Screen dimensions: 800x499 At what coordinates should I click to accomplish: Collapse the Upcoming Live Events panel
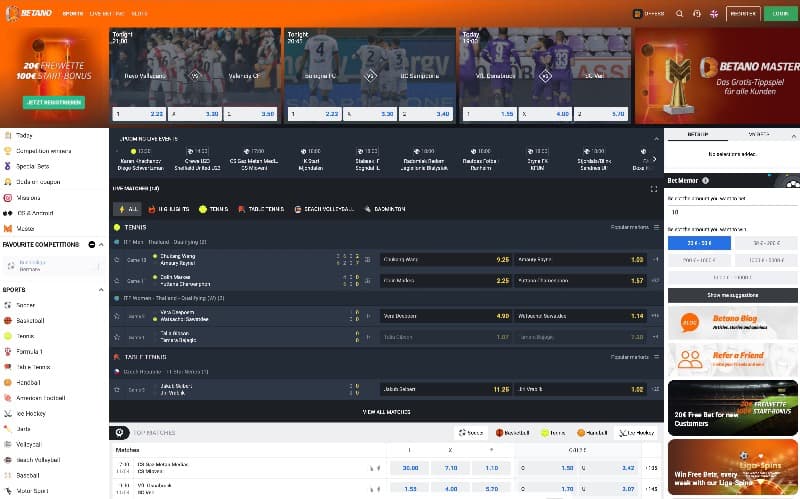point(656,139)
